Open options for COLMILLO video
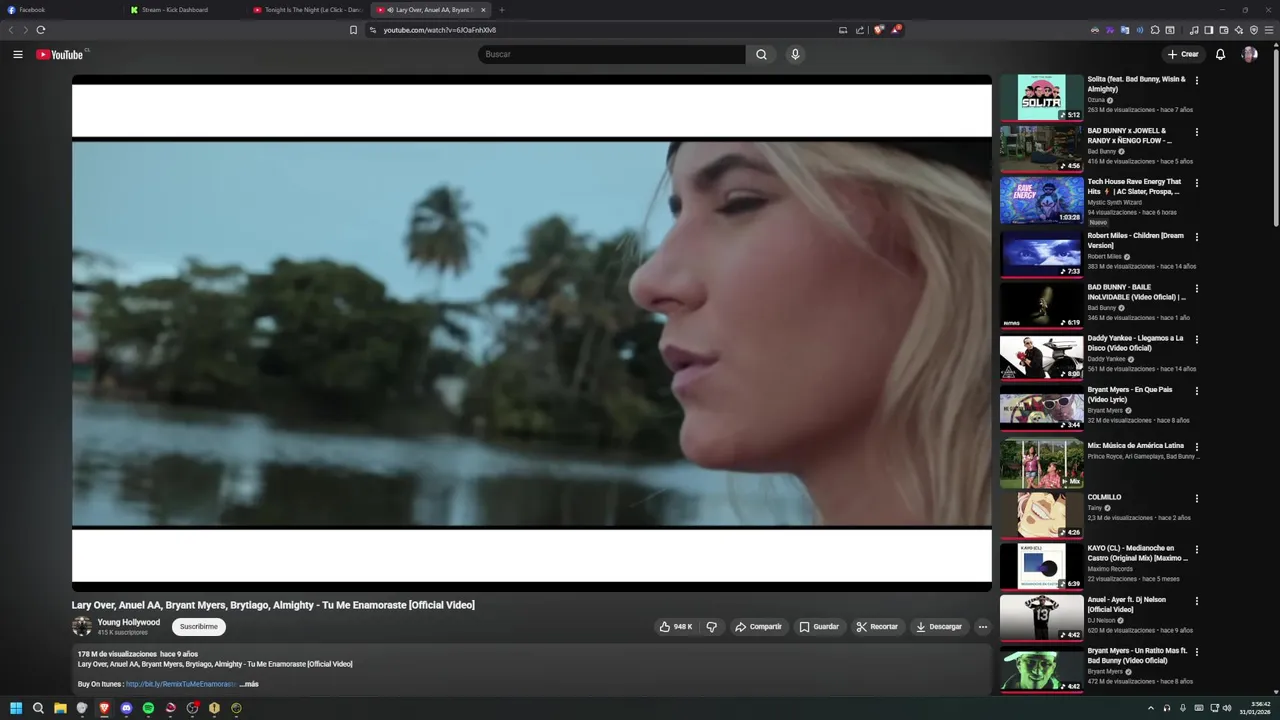 (1197, 498)
